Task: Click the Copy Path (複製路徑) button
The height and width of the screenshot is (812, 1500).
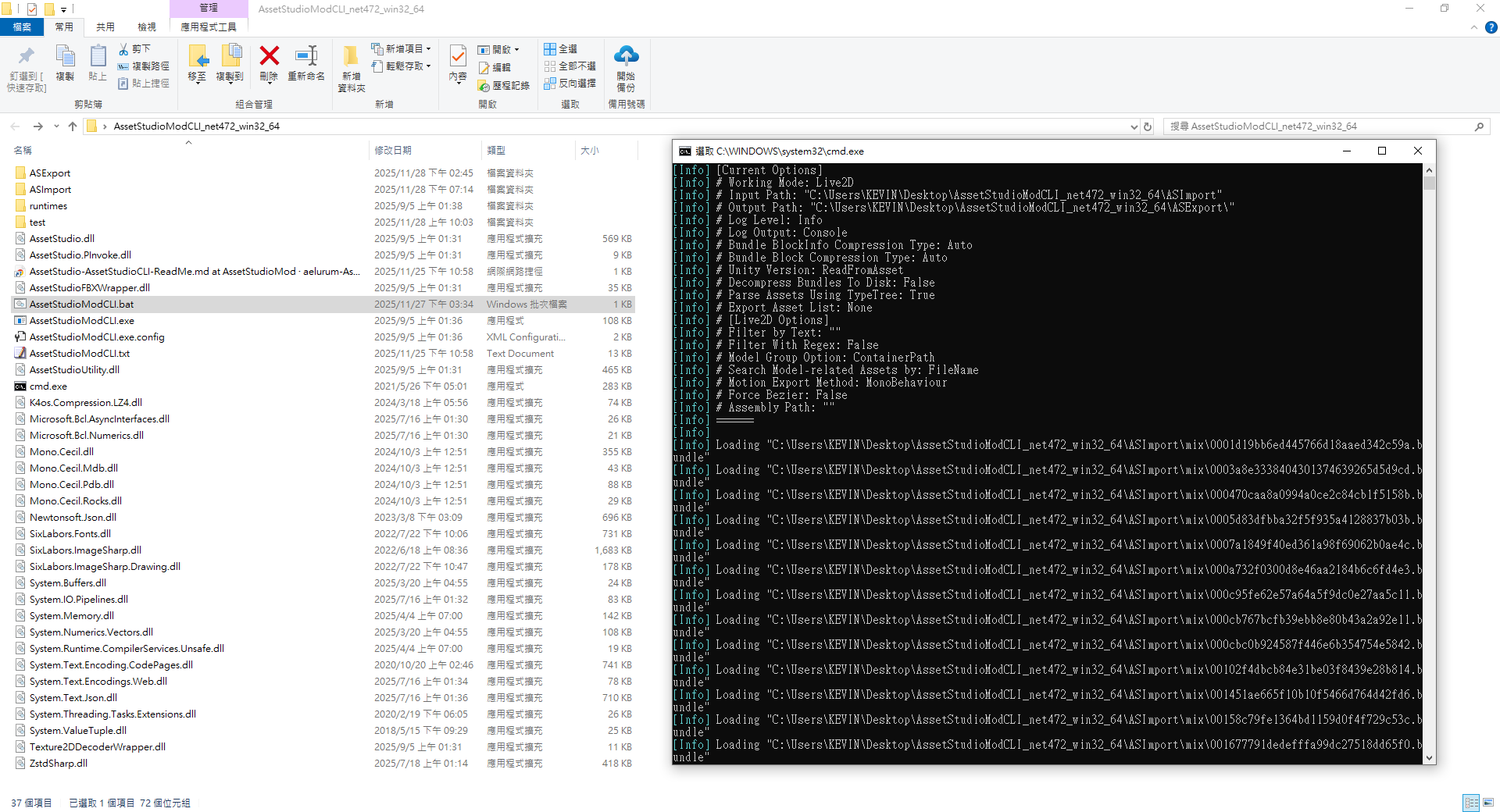Action: point(144,66)
